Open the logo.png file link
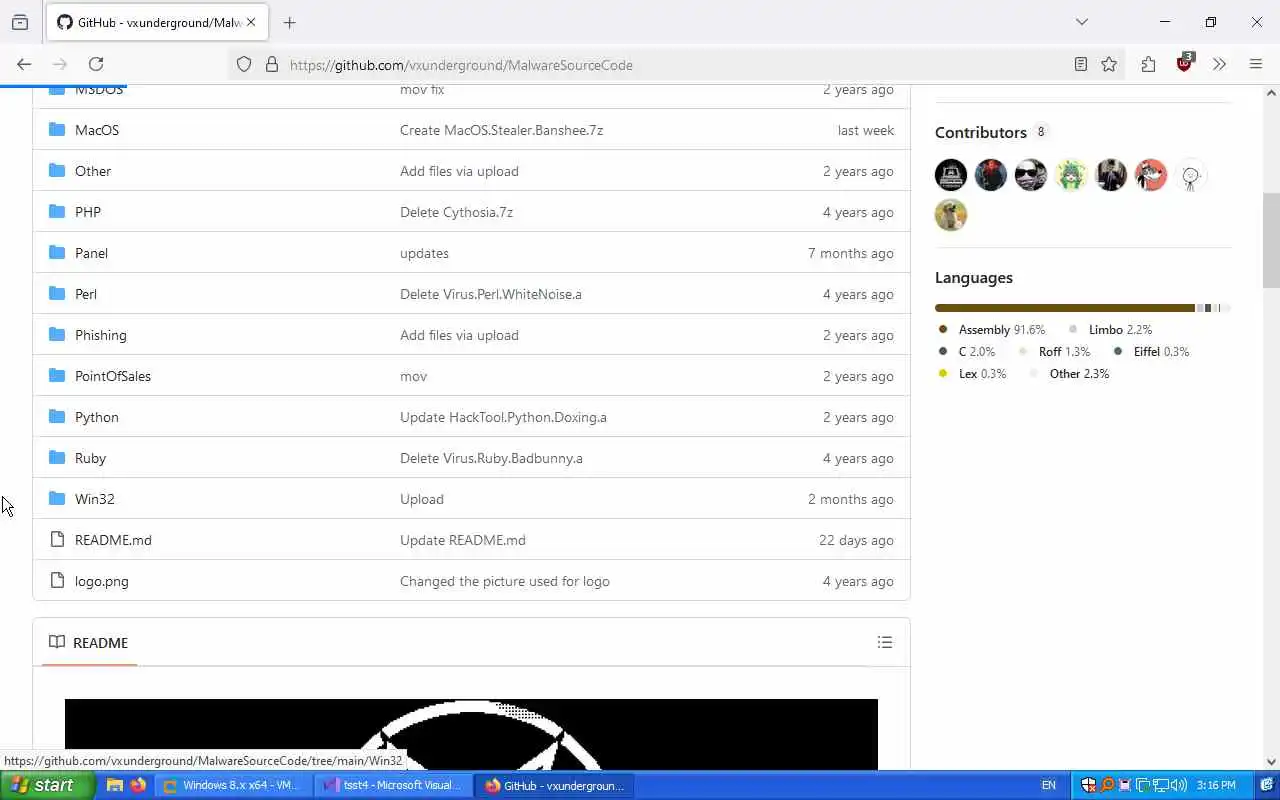Screen dimensions: 1280x800 click(102, 581)
